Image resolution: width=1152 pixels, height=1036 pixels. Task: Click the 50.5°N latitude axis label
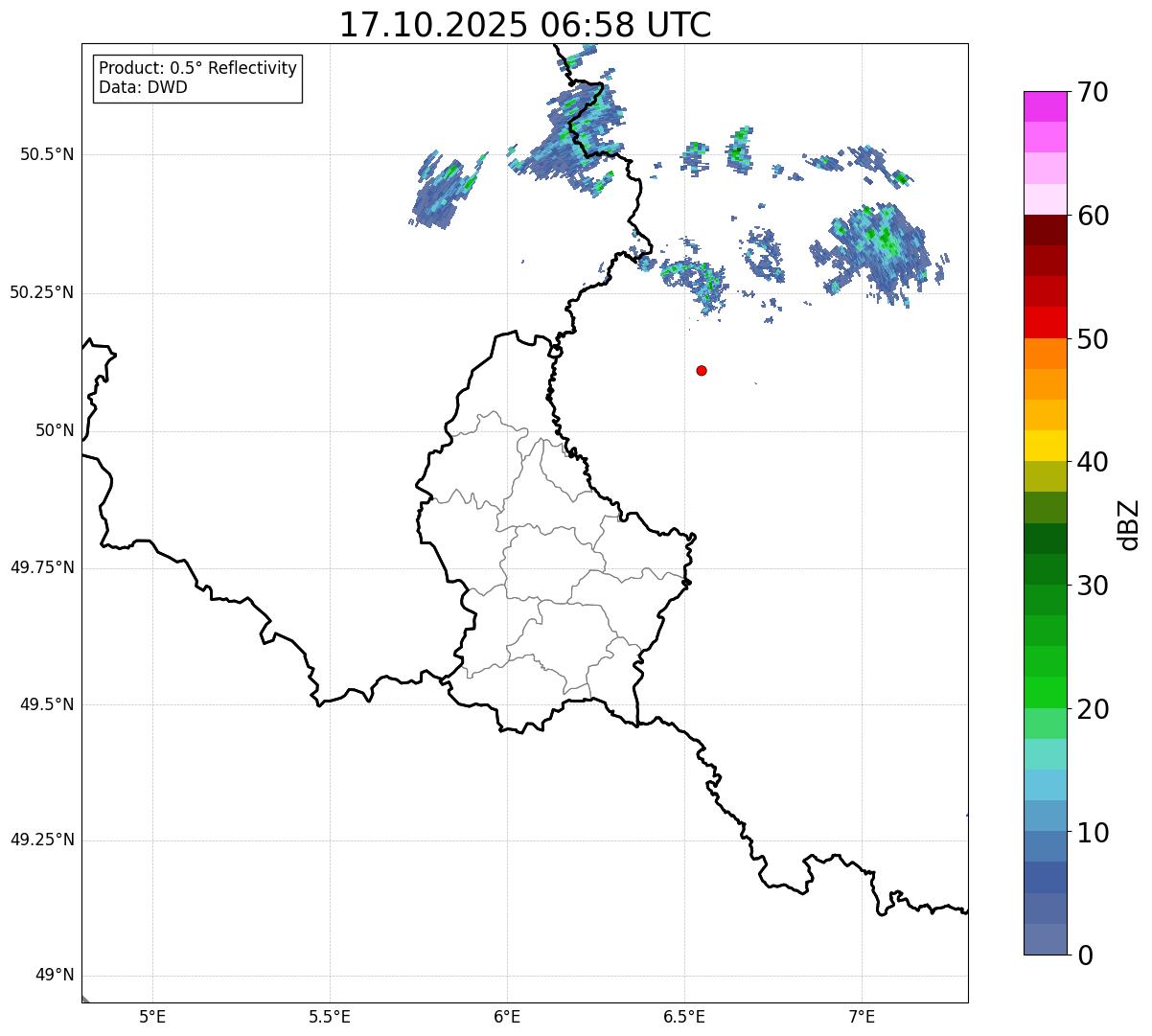tap(47, 154)
